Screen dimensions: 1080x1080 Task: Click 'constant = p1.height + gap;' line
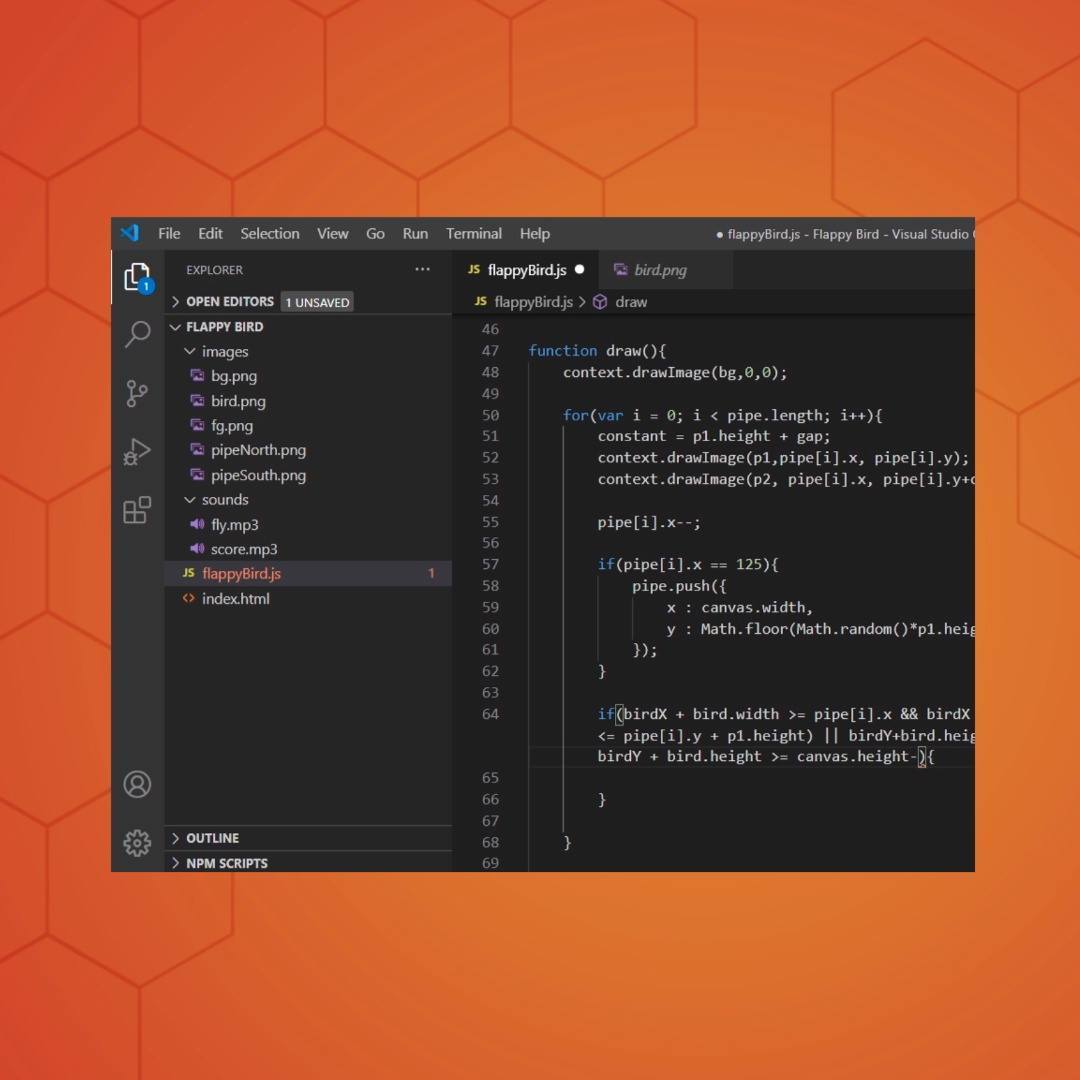point(714,436)
